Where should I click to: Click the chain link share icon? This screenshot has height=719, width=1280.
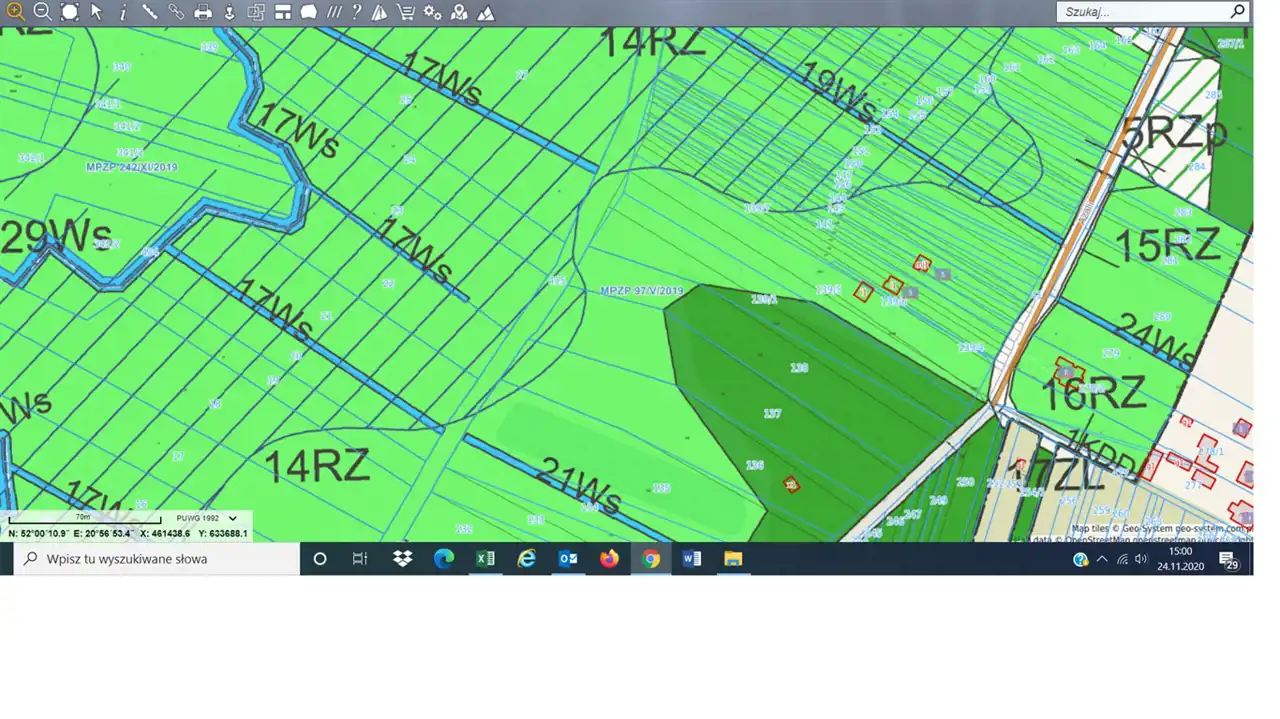tap(176, 12)
